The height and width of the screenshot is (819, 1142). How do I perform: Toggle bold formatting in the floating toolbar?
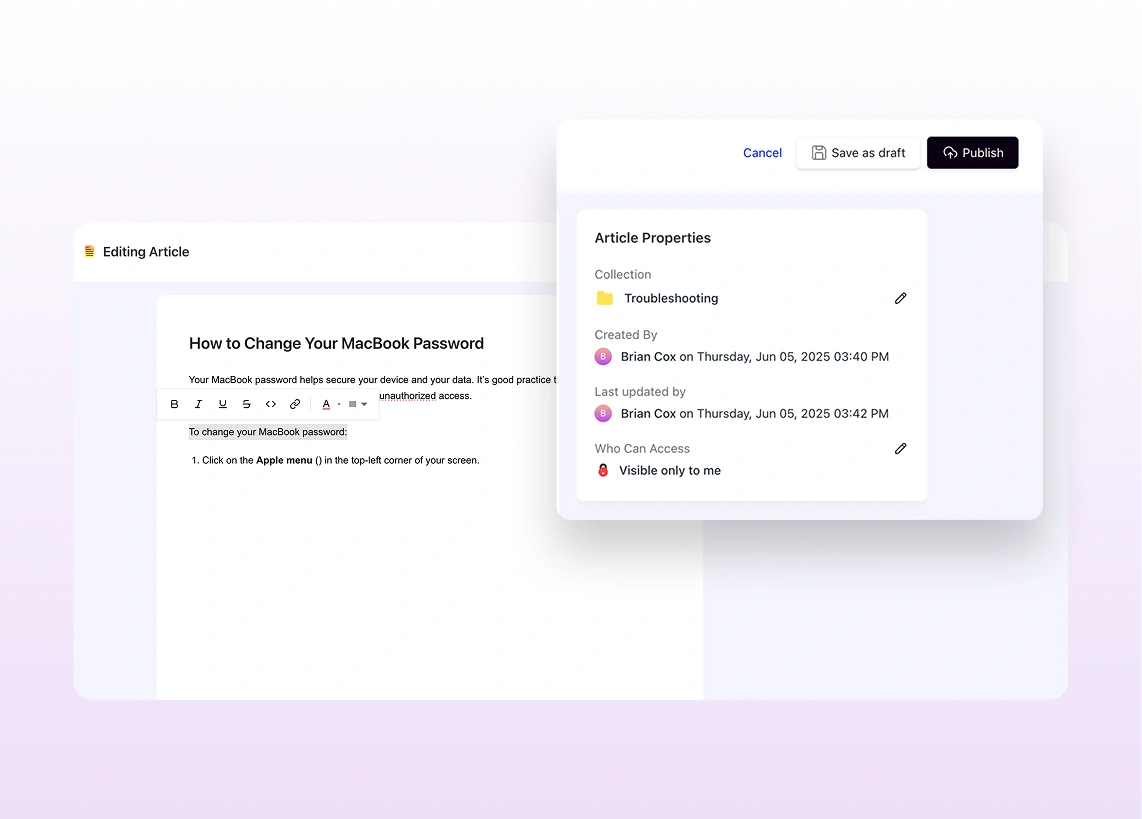tap(174, 404)
